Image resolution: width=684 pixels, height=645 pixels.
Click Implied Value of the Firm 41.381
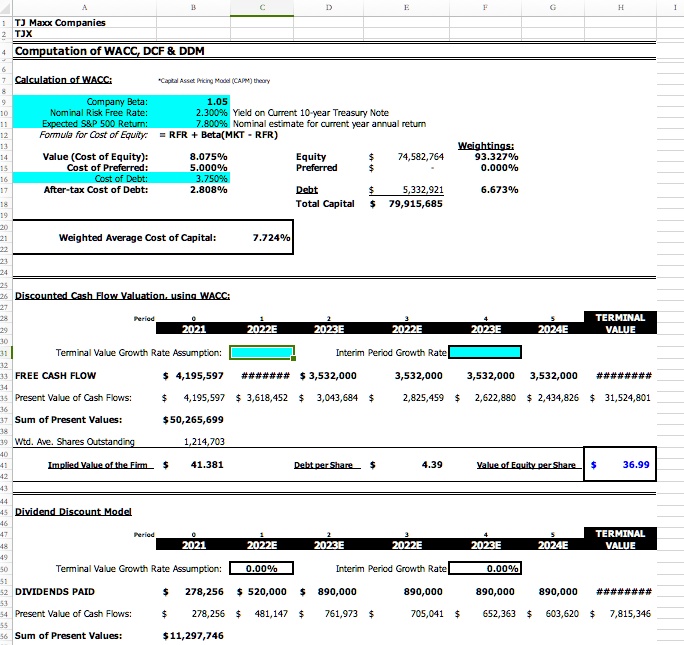pyautogui.click(x=207, y=465)
